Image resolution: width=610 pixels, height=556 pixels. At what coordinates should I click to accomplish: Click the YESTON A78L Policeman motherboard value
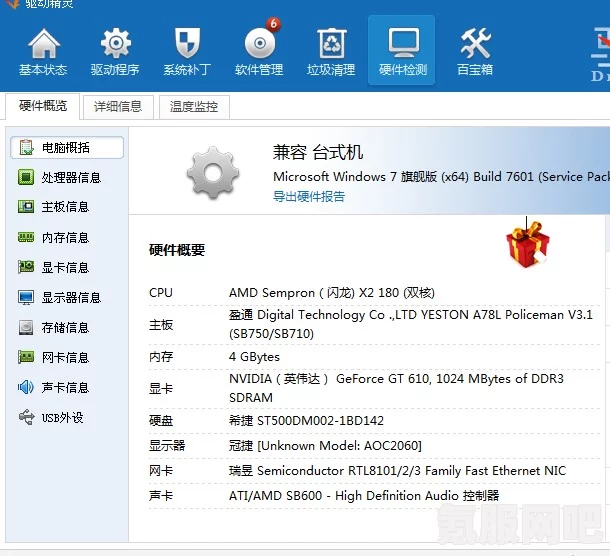[x=411, y=324]
